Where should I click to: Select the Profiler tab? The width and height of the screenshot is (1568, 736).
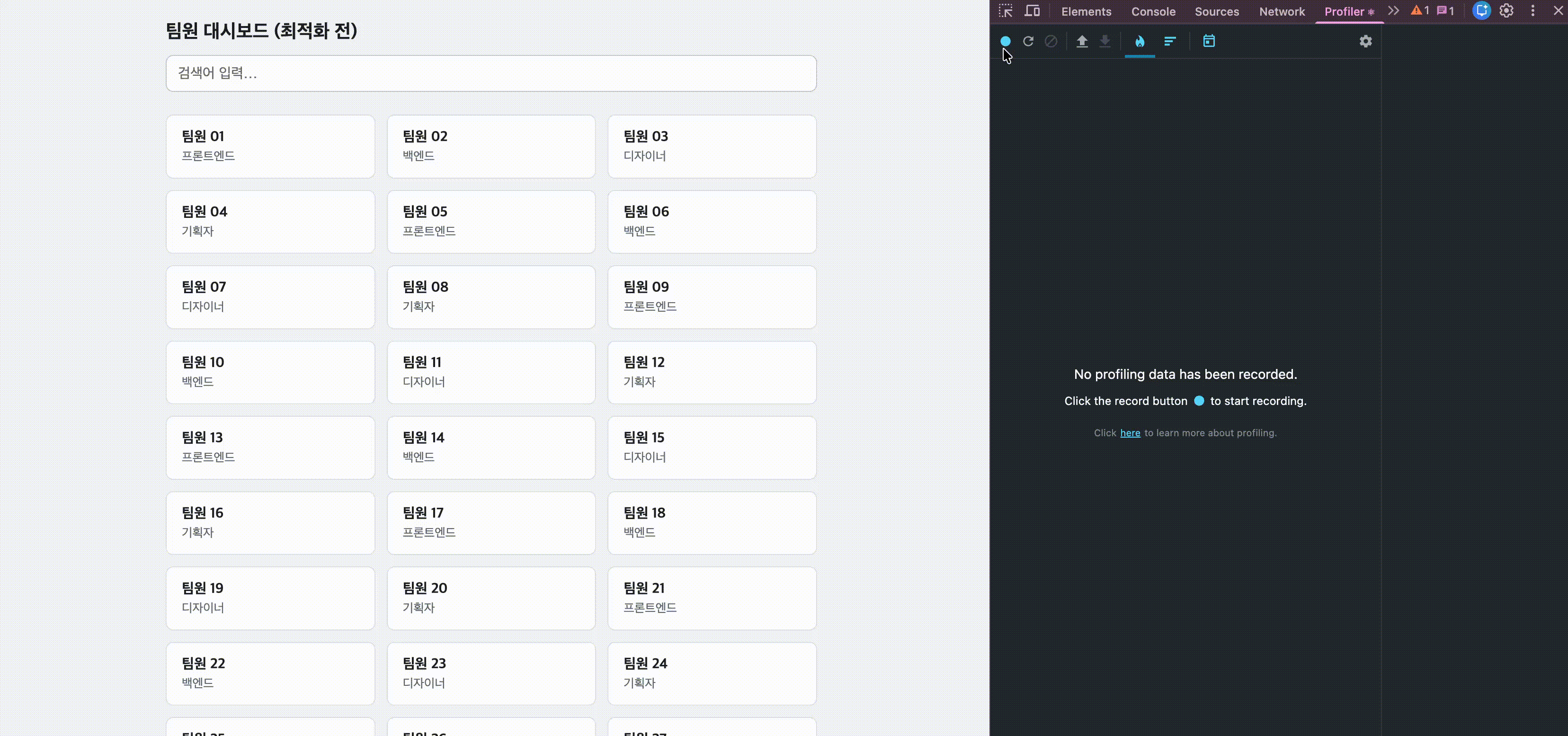coord(1349,11)
